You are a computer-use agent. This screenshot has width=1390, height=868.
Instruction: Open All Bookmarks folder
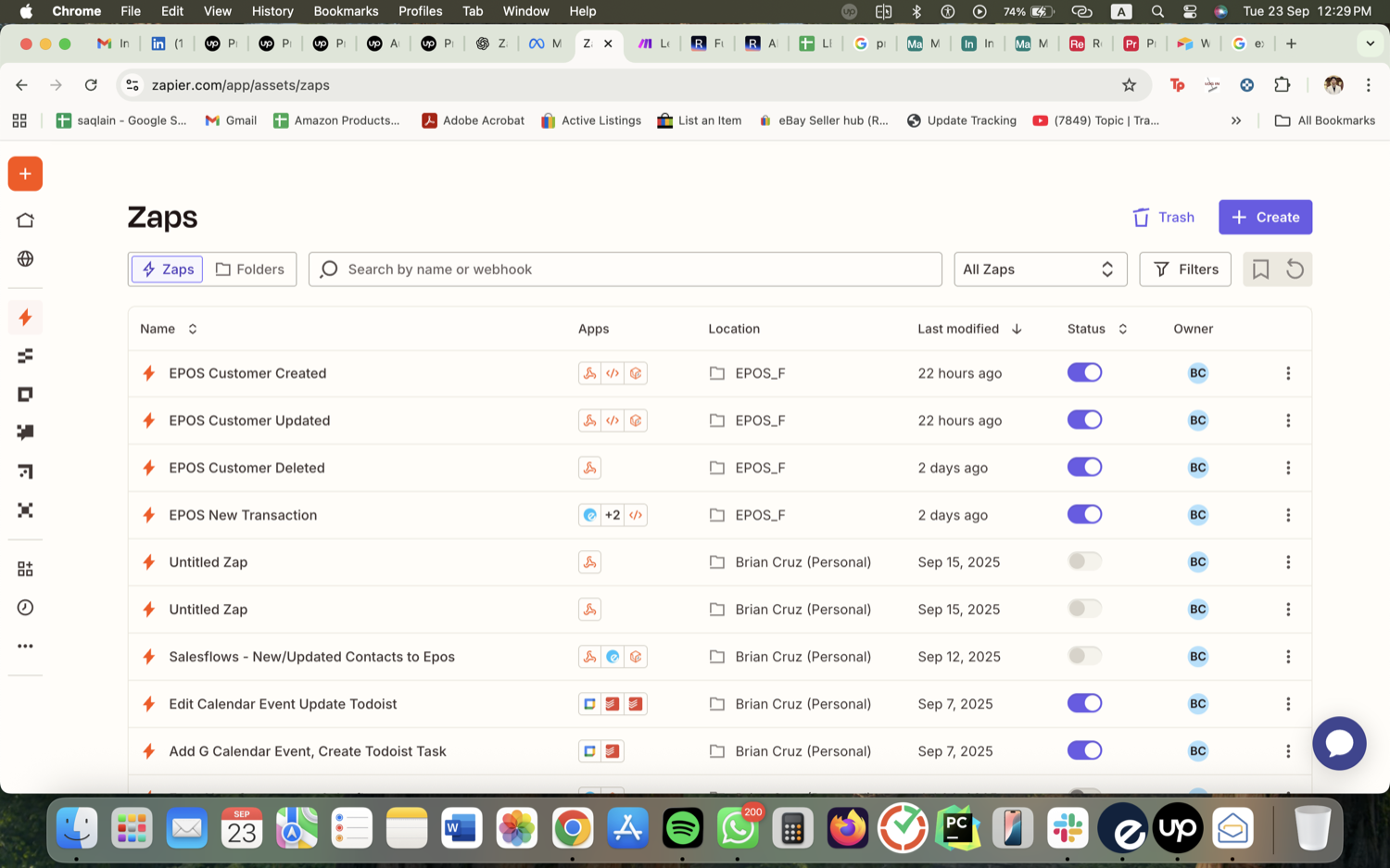click(1325, 120)
